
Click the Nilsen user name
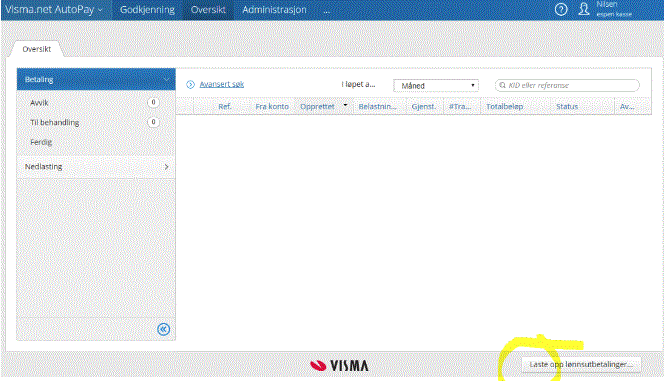pos(607,4)
